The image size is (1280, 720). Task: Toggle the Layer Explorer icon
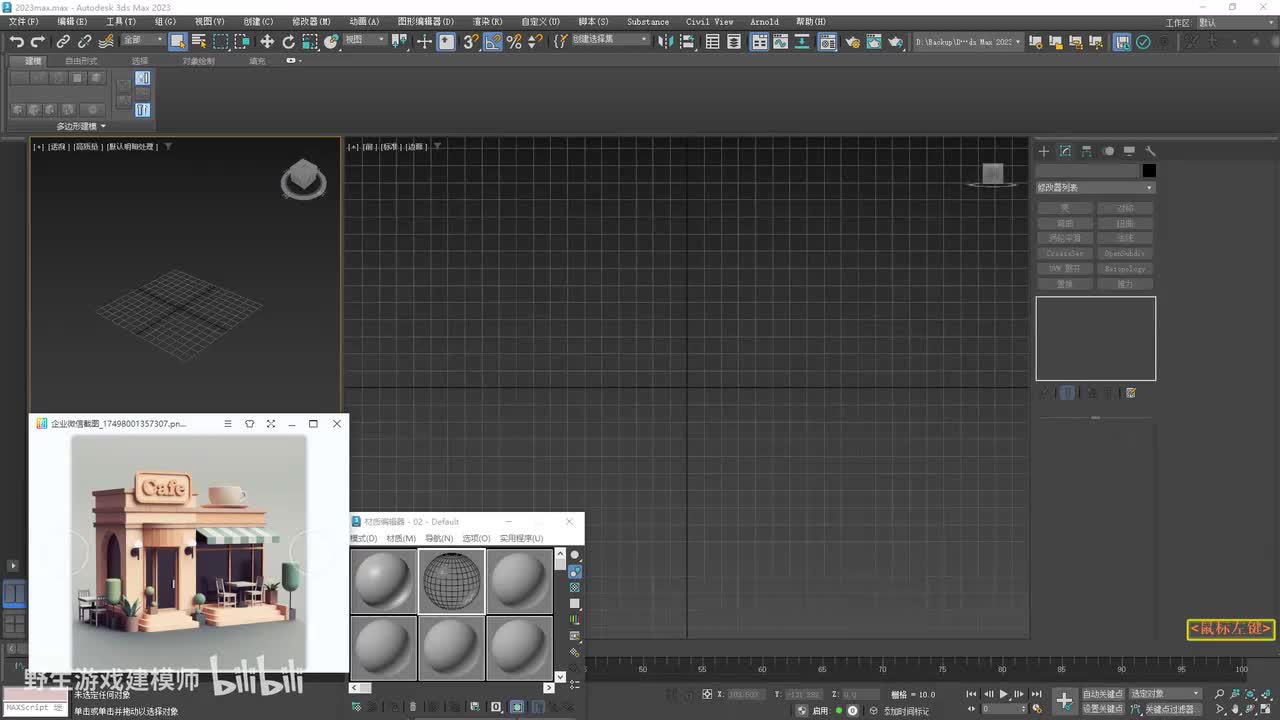tap(734, 42)
